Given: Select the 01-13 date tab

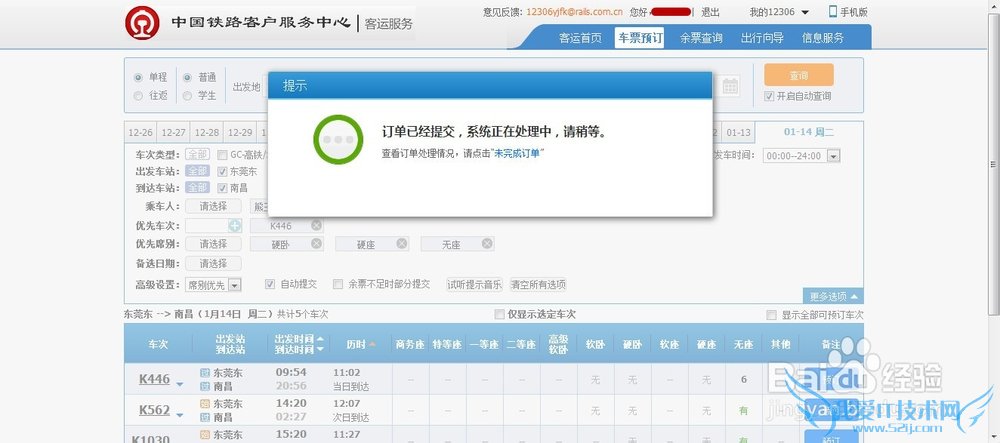Looking at the screenshot, I should (738, 133).
